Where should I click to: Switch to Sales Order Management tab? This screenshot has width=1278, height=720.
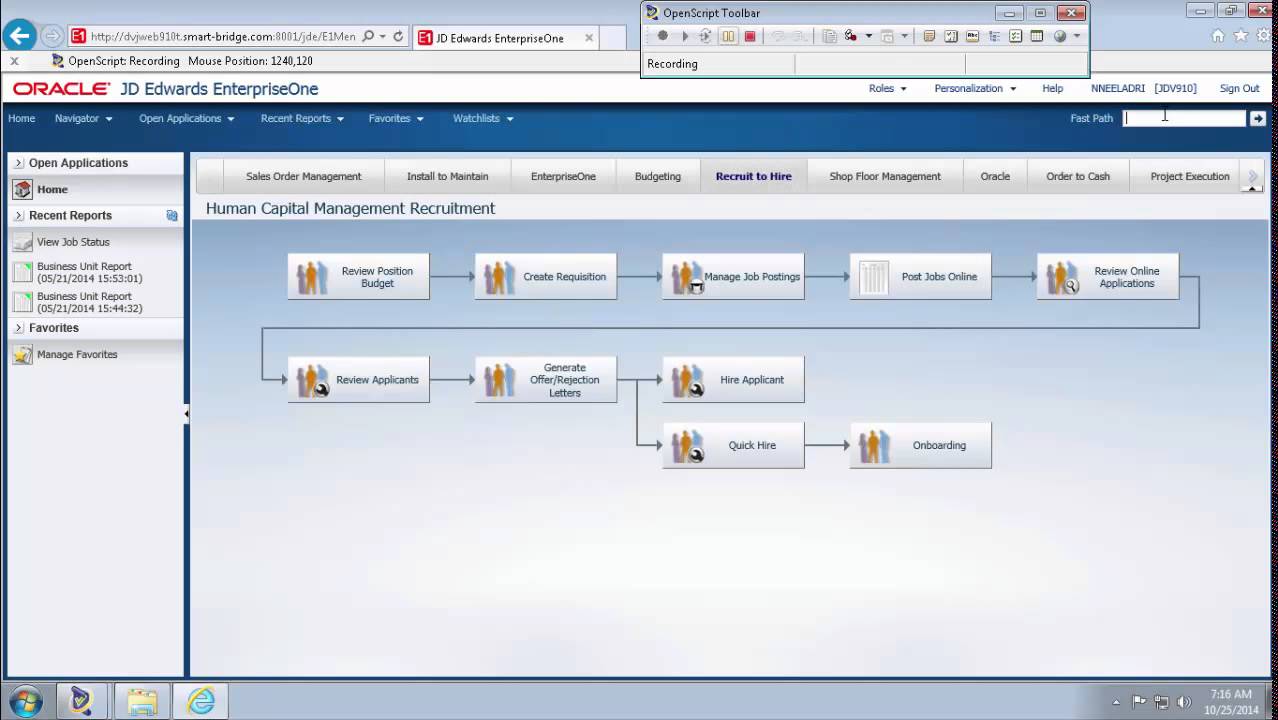pos(304,176)
